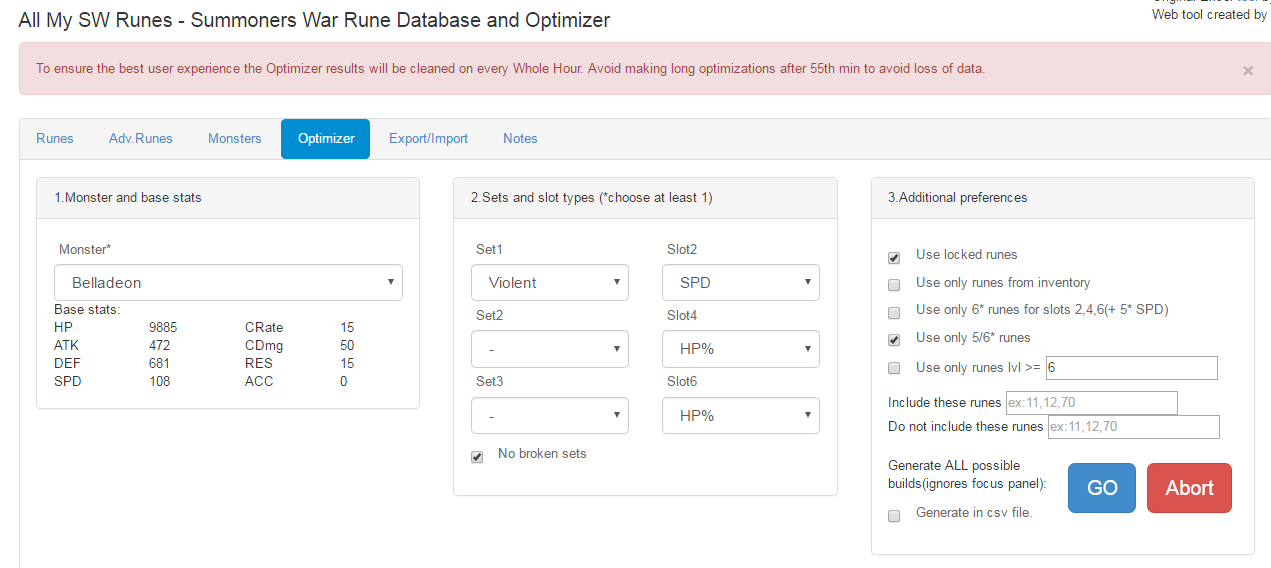The image size is (1271, 568).
Task: Uncheck Use locked runes
Action: (x=894, y=258)
